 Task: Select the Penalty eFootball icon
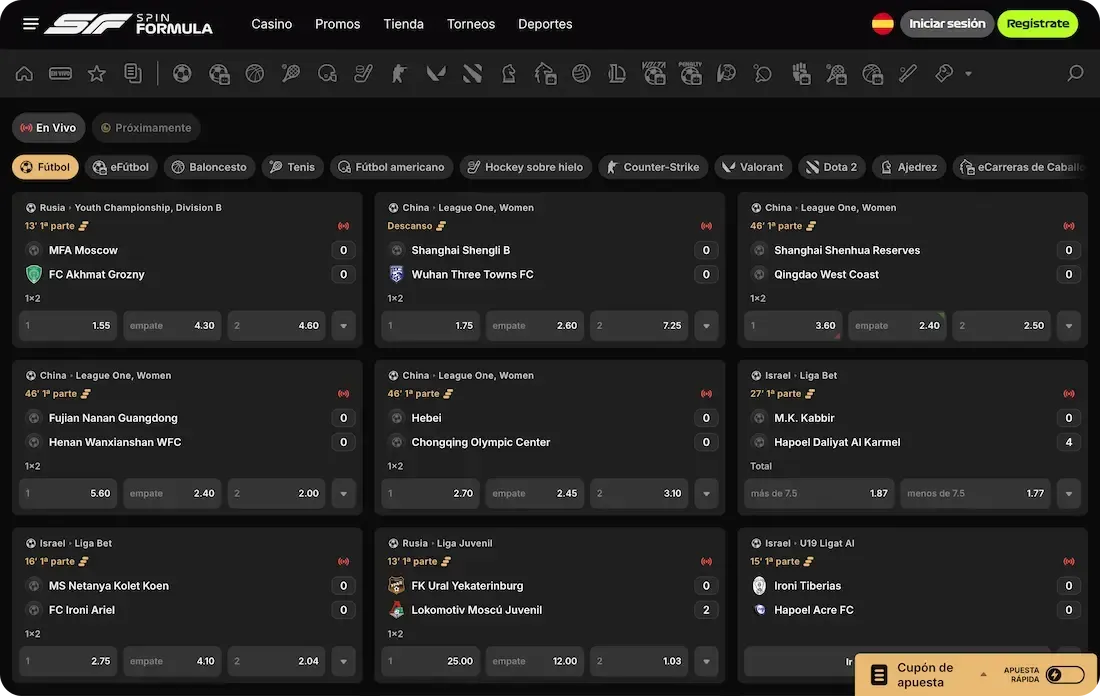690,73
